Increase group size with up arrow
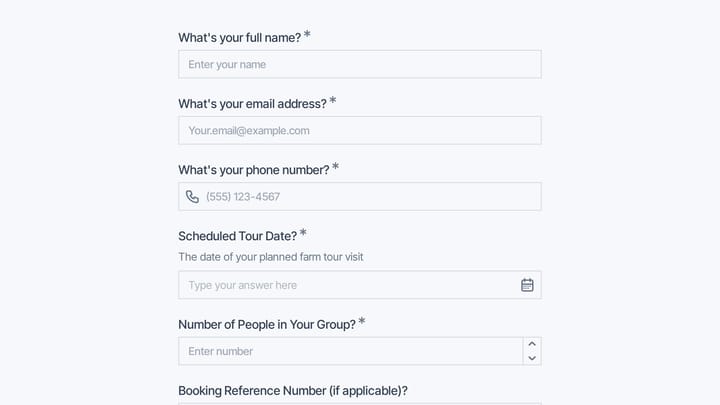Screen dimensions: 720x405 coord(532,344)
